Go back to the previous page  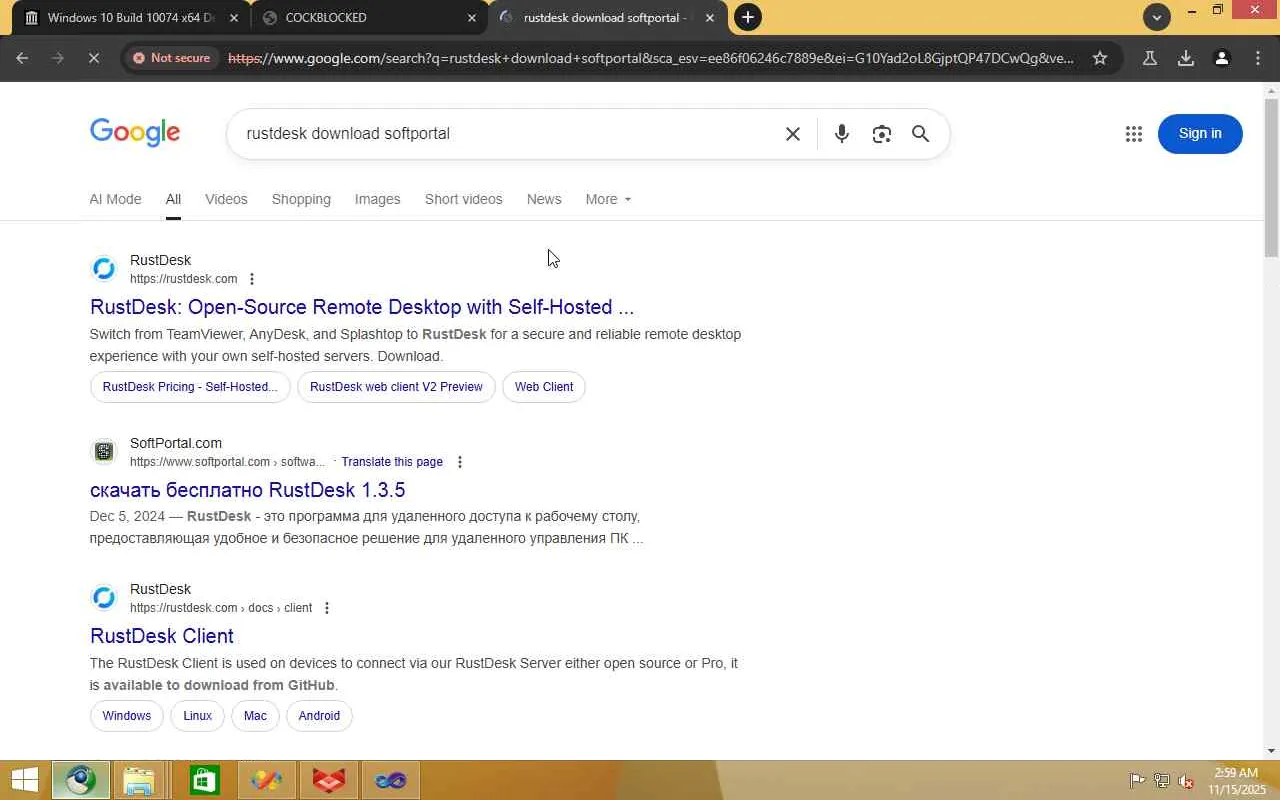click(22, 58)
